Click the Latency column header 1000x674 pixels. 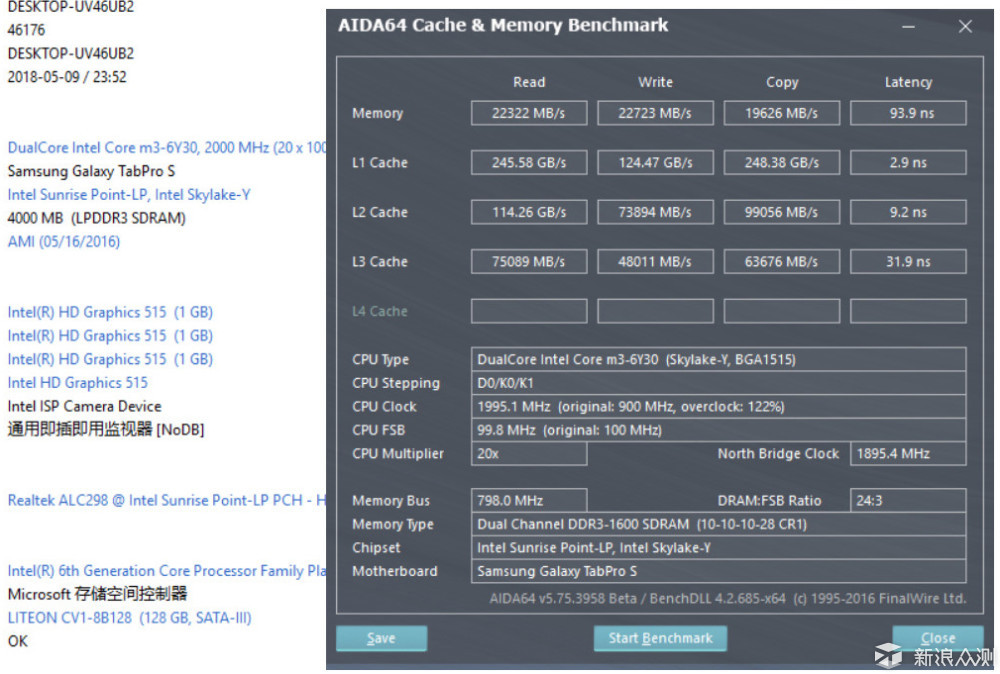(x=908, y=82)
